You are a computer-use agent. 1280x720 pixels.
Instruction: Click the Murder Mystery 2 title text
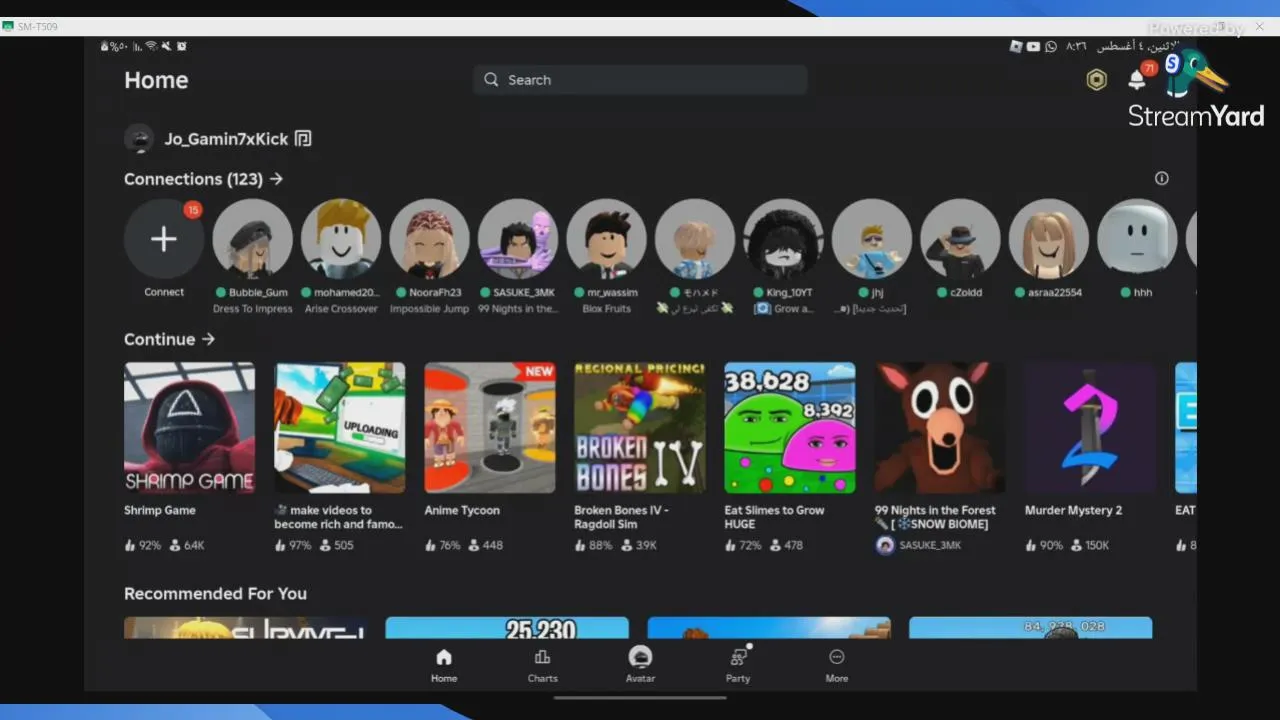coord(1073,510)
